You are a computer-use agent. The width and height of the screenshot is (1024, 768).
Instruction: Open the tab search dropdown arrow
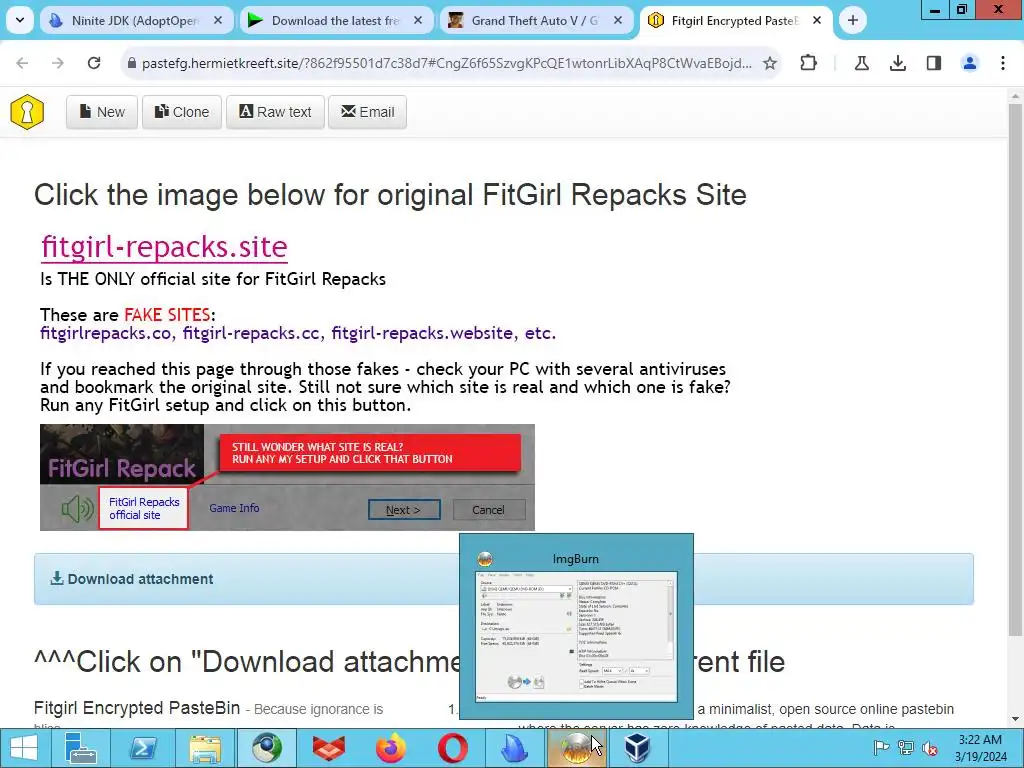tap(20, 20)
